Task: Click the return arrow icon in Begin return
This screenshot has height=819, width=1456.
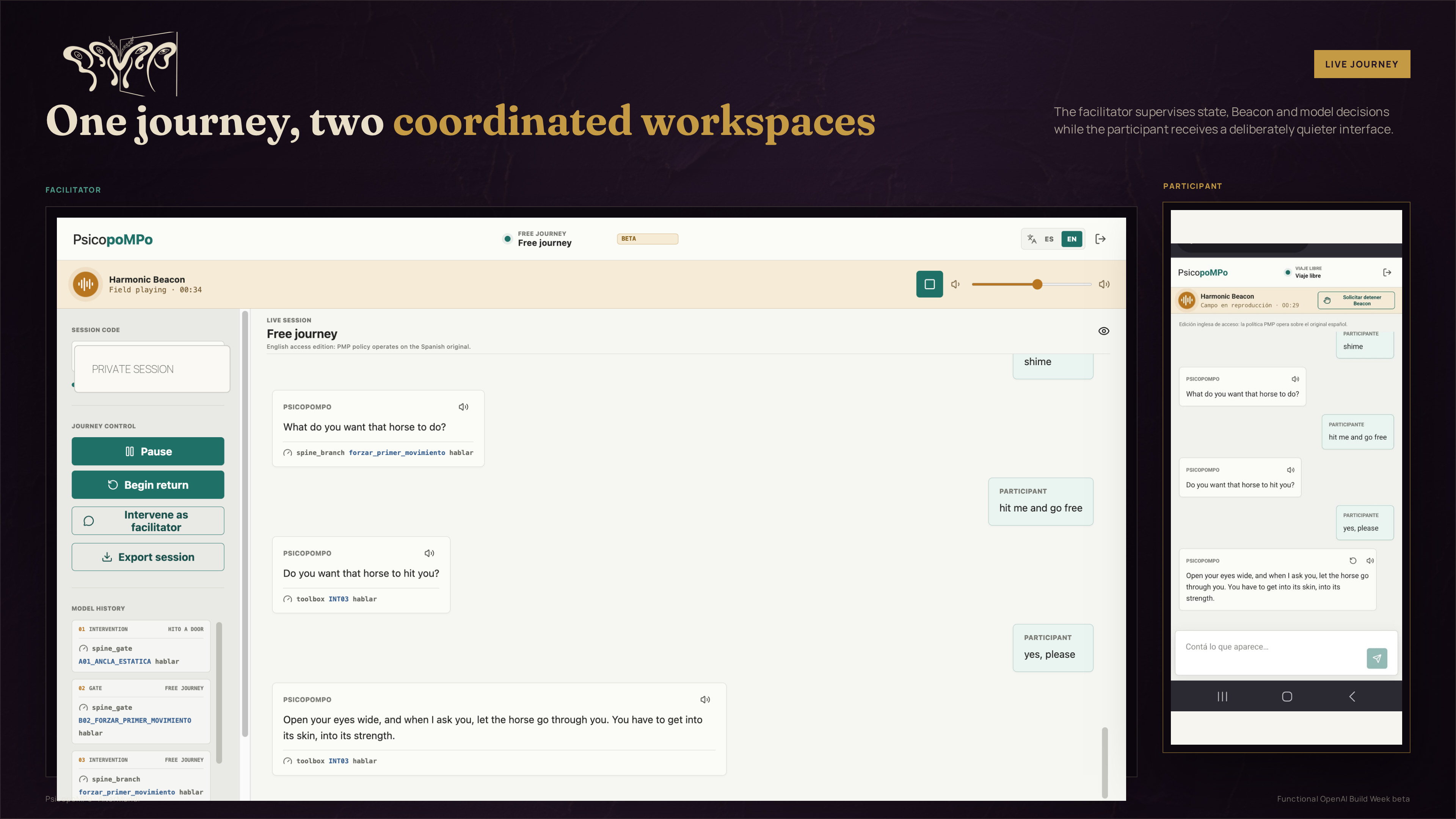Action: (x=113, y=485)
